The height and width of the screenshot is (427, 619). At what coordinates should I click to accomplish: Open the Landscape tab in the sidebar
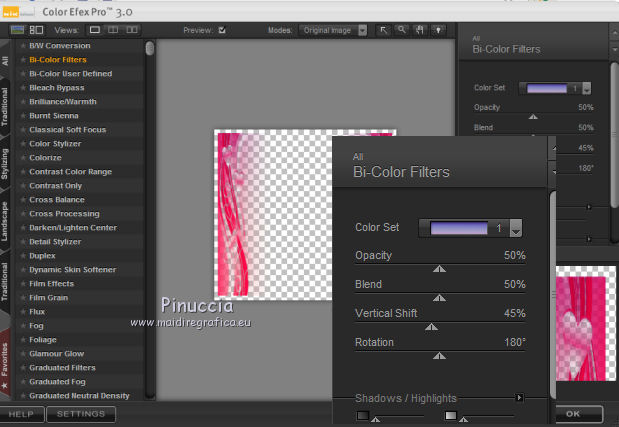pyautogui.click(x=4, y=221)
